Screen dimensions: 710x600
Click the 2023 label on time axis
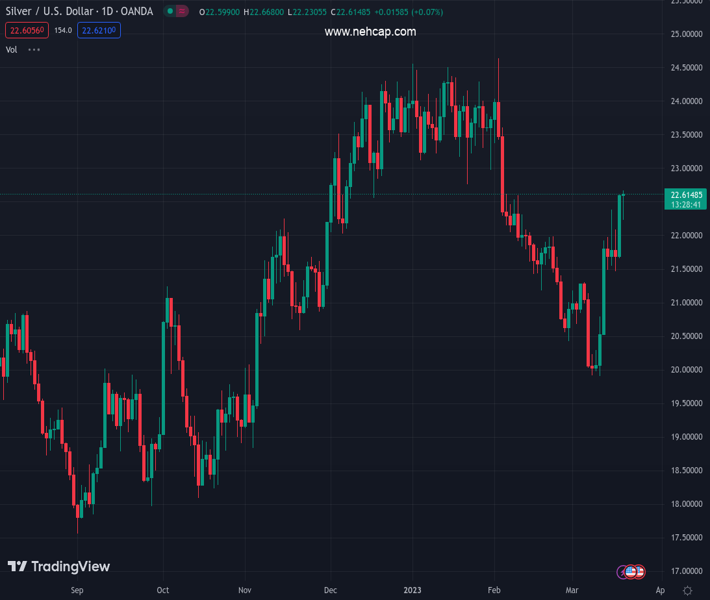pyautogui.click(x=412, y=590)
